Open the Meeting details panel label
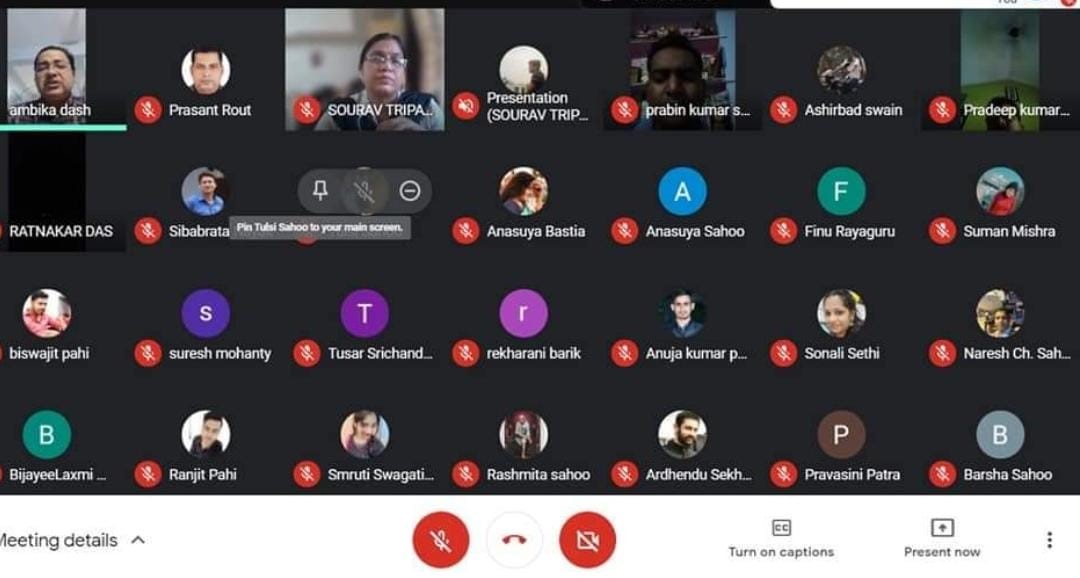1080x578 pixels. pyautogui.click(x=59, y=541)
